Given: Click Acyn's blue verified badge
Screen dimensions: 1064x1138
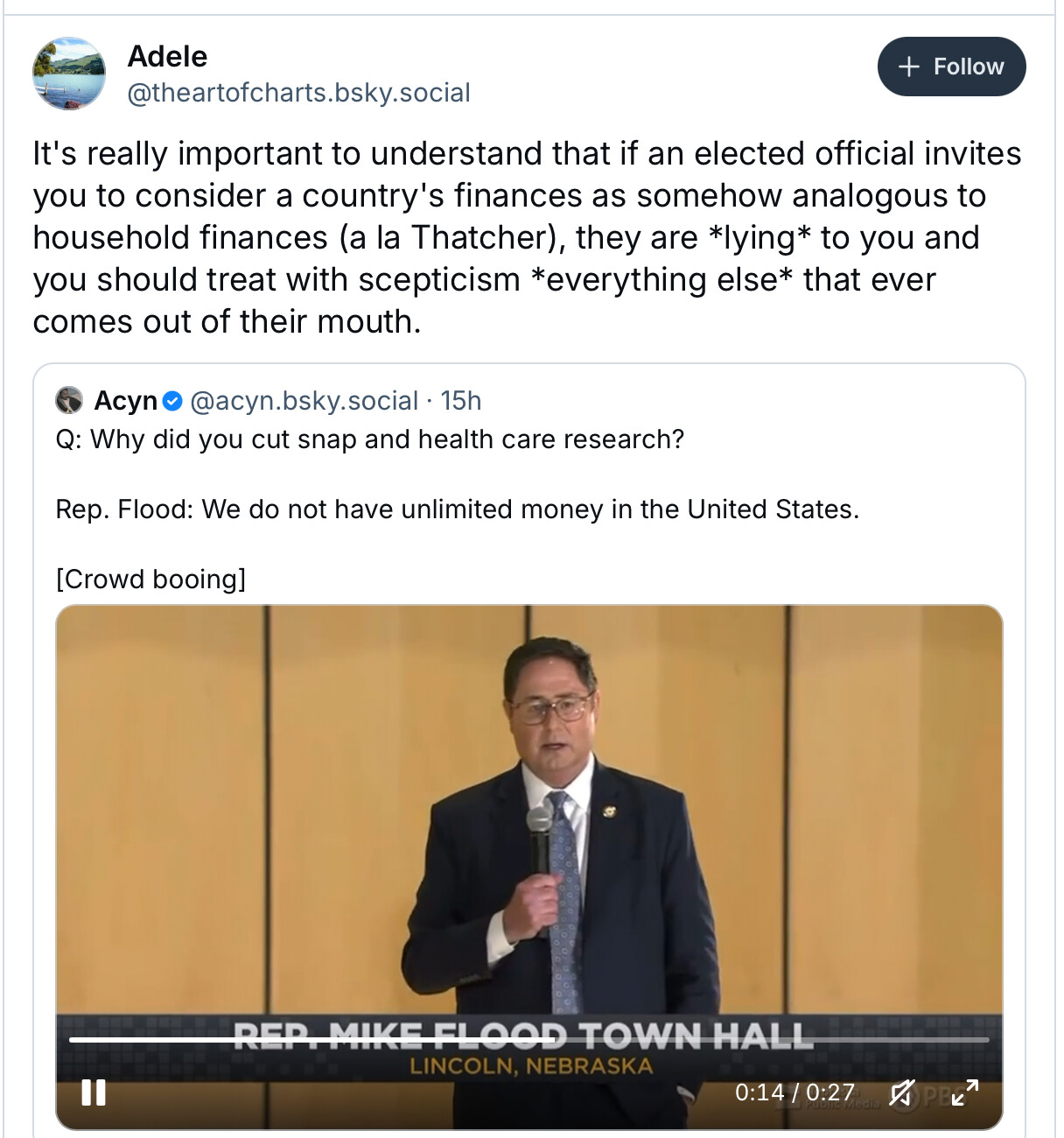Looking at the screenshot, I should point(173,401).
